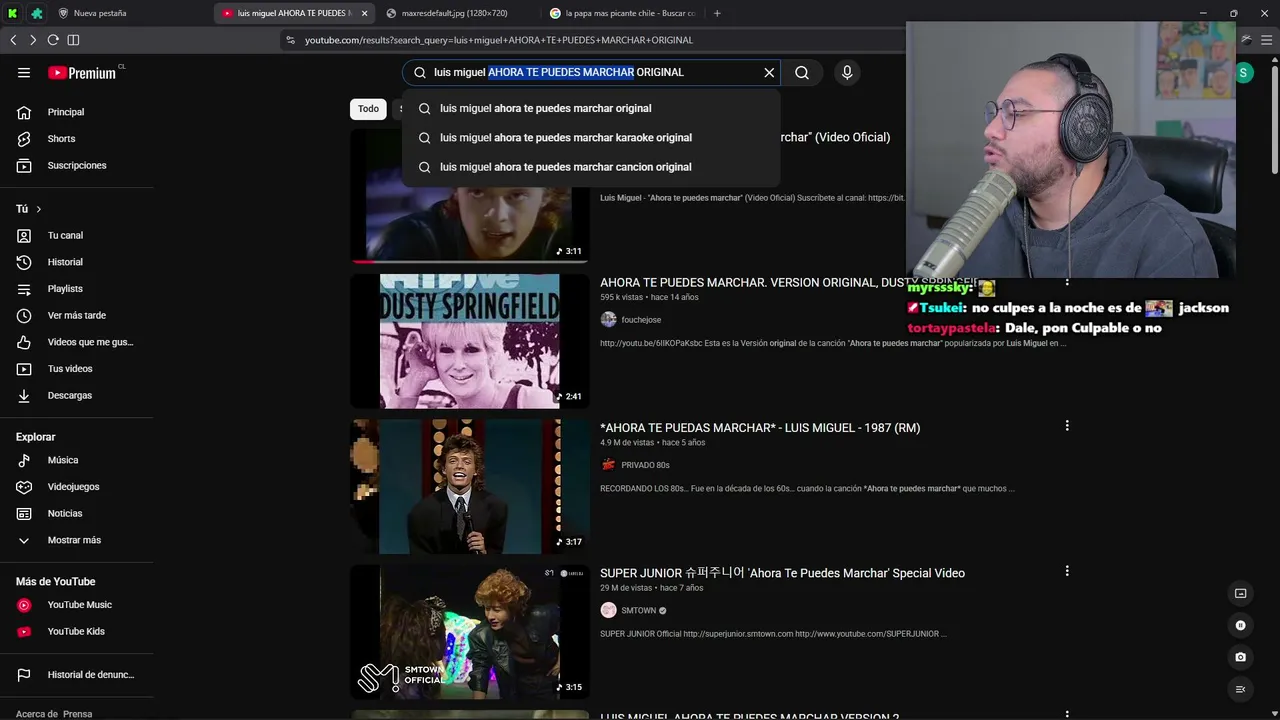Open Historial
The width and height of the screenshot is (1280, 720).
click(77, 262)
